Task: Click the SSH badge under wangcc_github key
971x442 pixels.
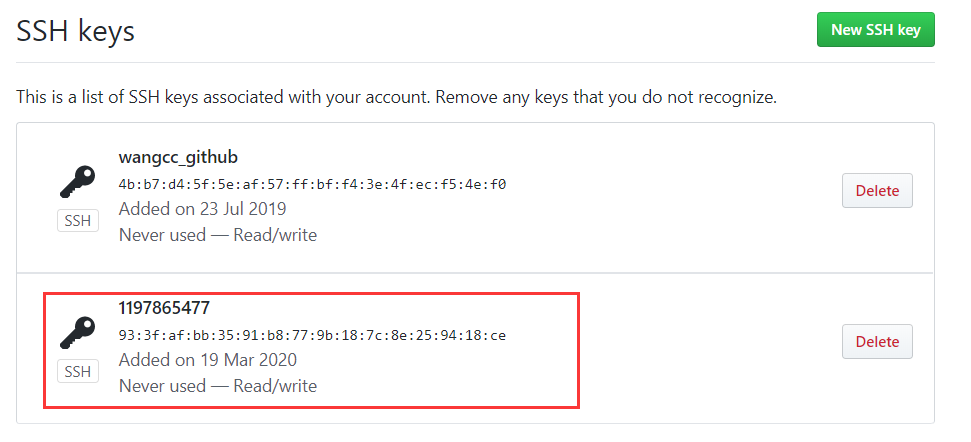Action: click(78, 221)
